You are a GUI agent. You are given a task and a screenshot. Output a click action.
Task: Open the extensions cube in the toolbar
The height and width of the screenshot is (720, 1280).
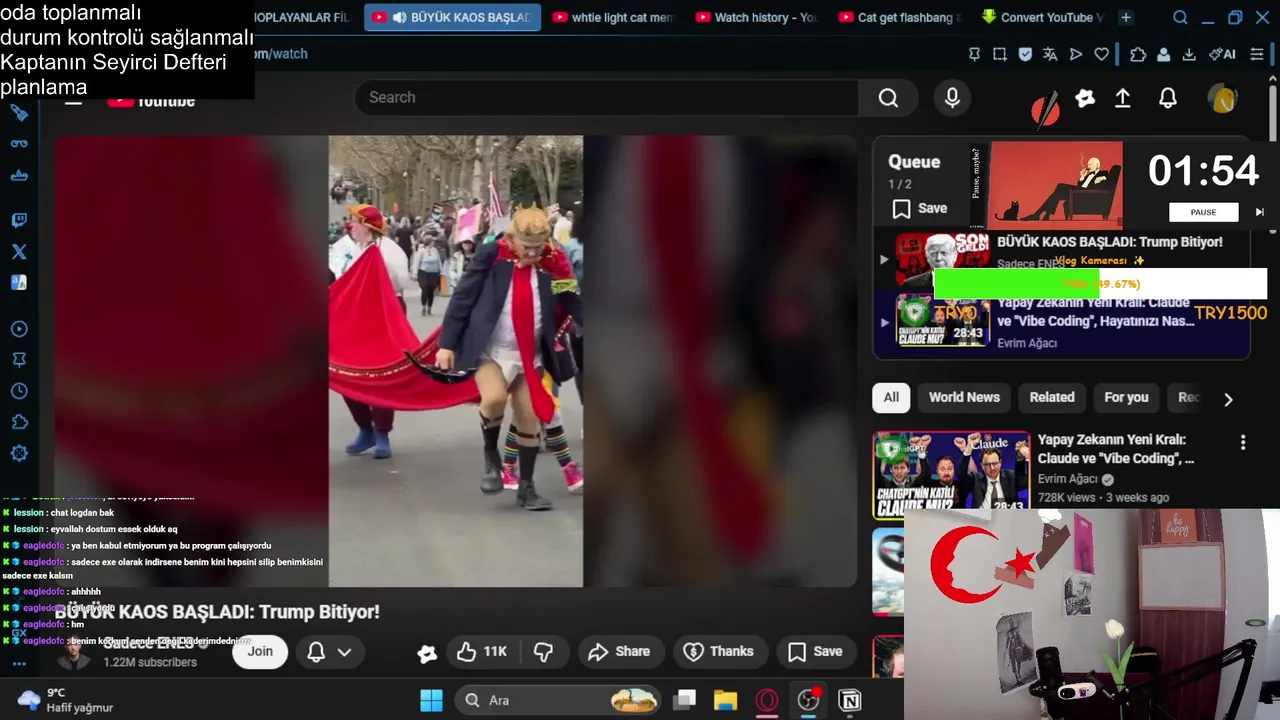pos(1138,54)
